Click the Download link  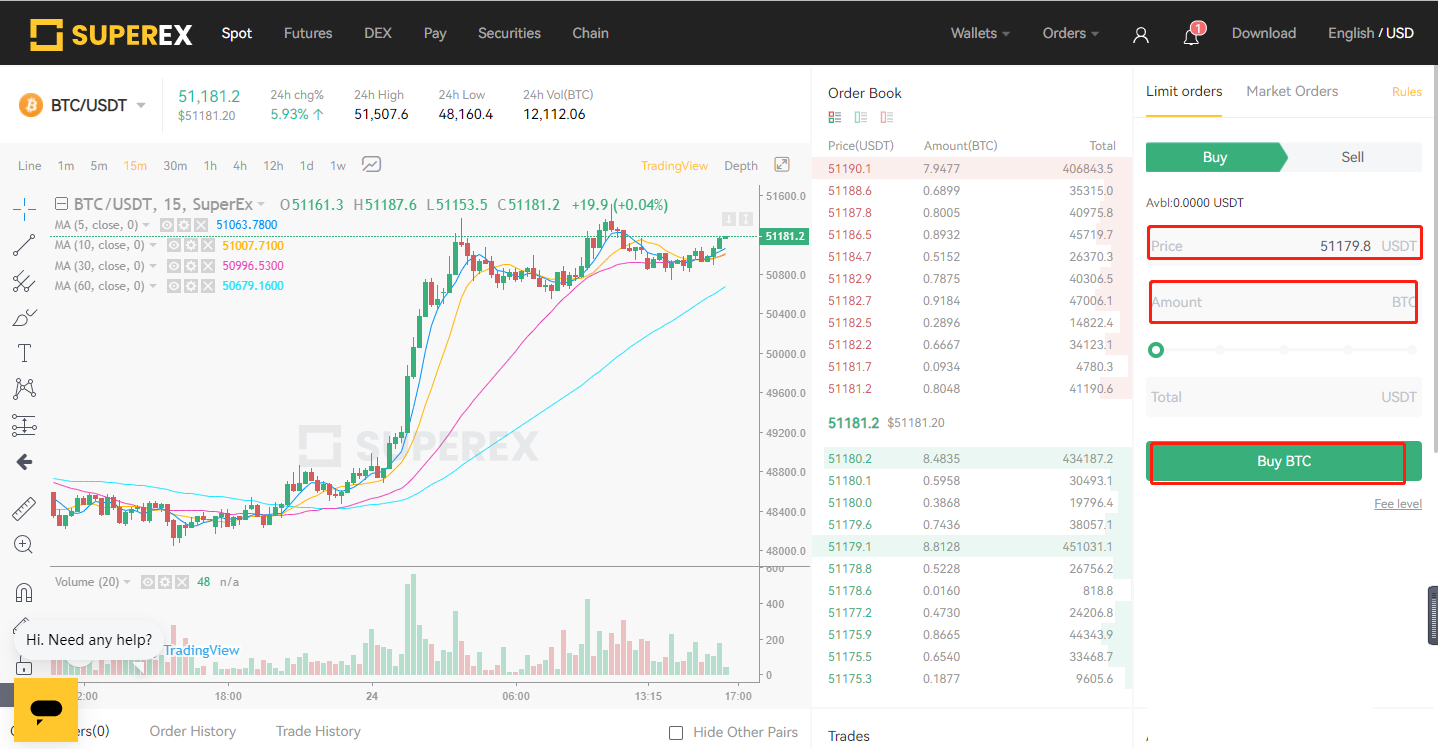(x=1264, y=33)
